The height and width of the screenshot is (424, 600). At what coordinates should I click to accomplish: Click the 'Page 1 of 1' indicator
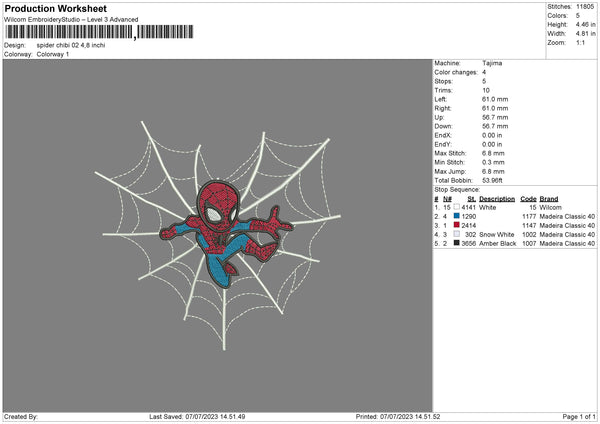[x=579, y=416]
